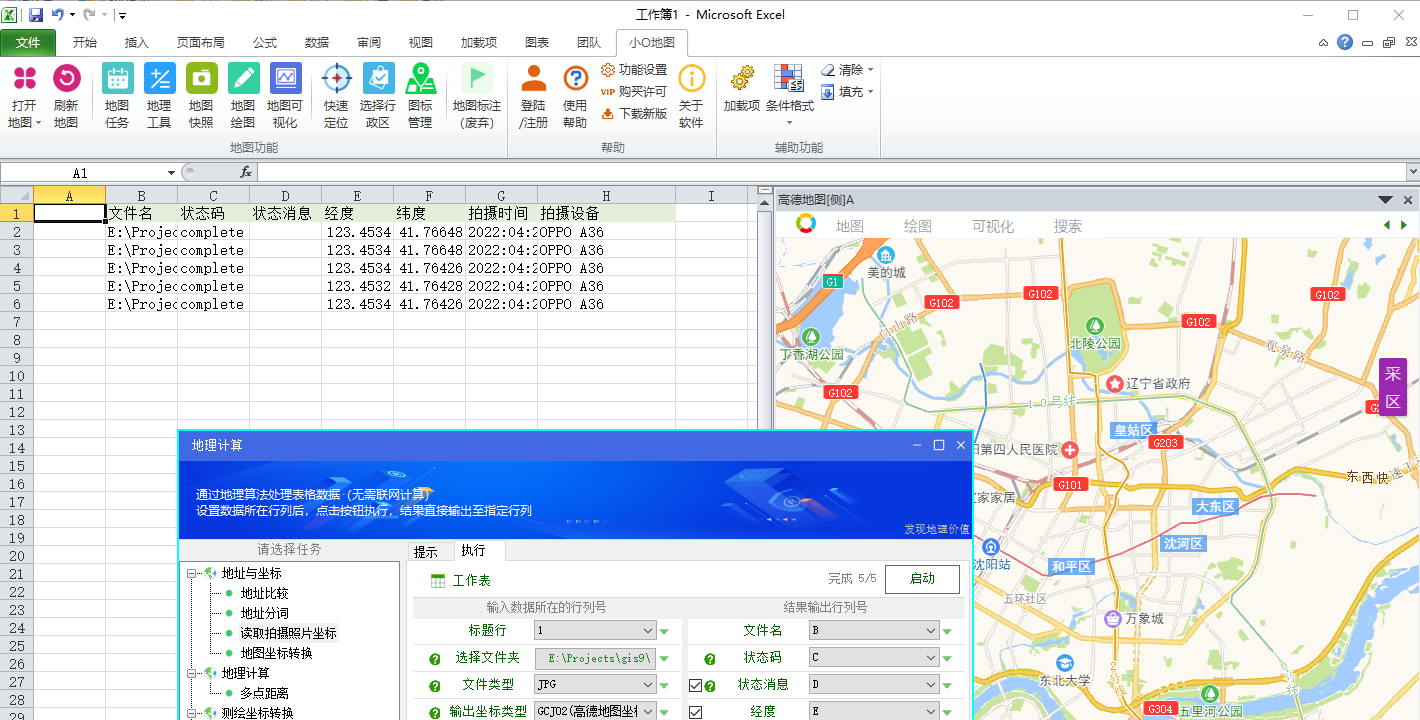Click cell H2 OPPO A36
1420x720 pixels.
[606, 232]
